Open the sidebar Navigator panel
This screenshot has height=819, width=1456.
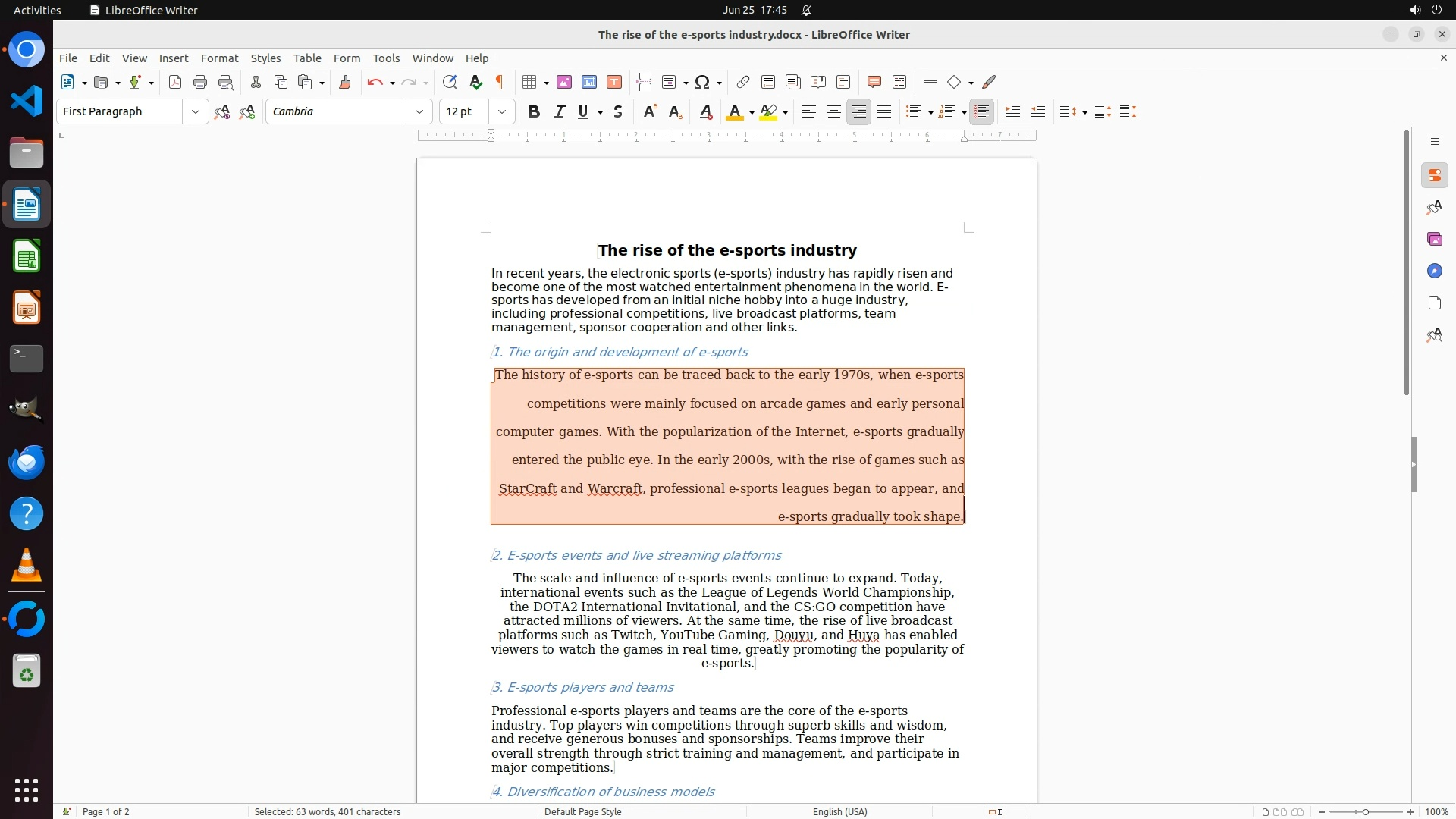click(1434, 271)
